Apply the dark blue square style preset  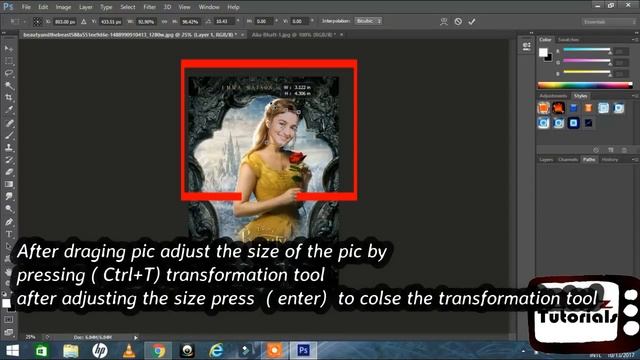[573, 123]
